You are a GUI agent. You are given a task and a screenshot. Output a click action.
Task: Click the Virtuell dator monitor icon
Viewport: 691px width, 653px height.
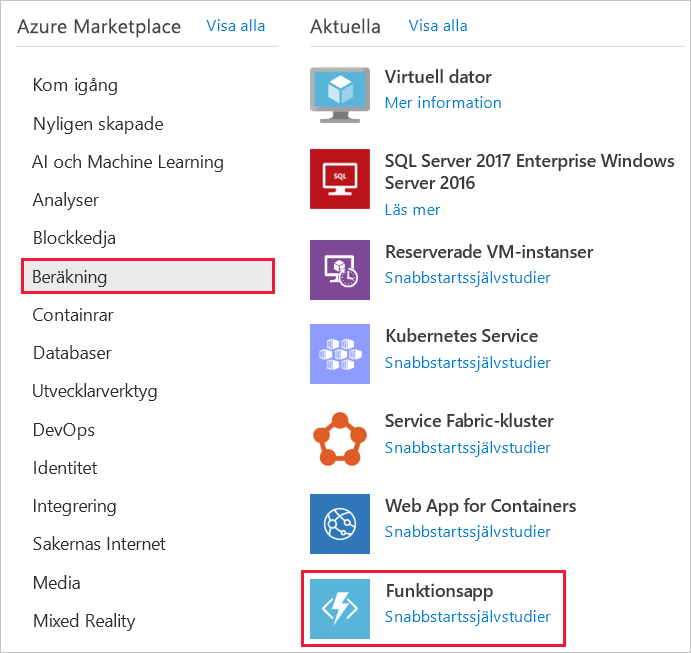340,93
